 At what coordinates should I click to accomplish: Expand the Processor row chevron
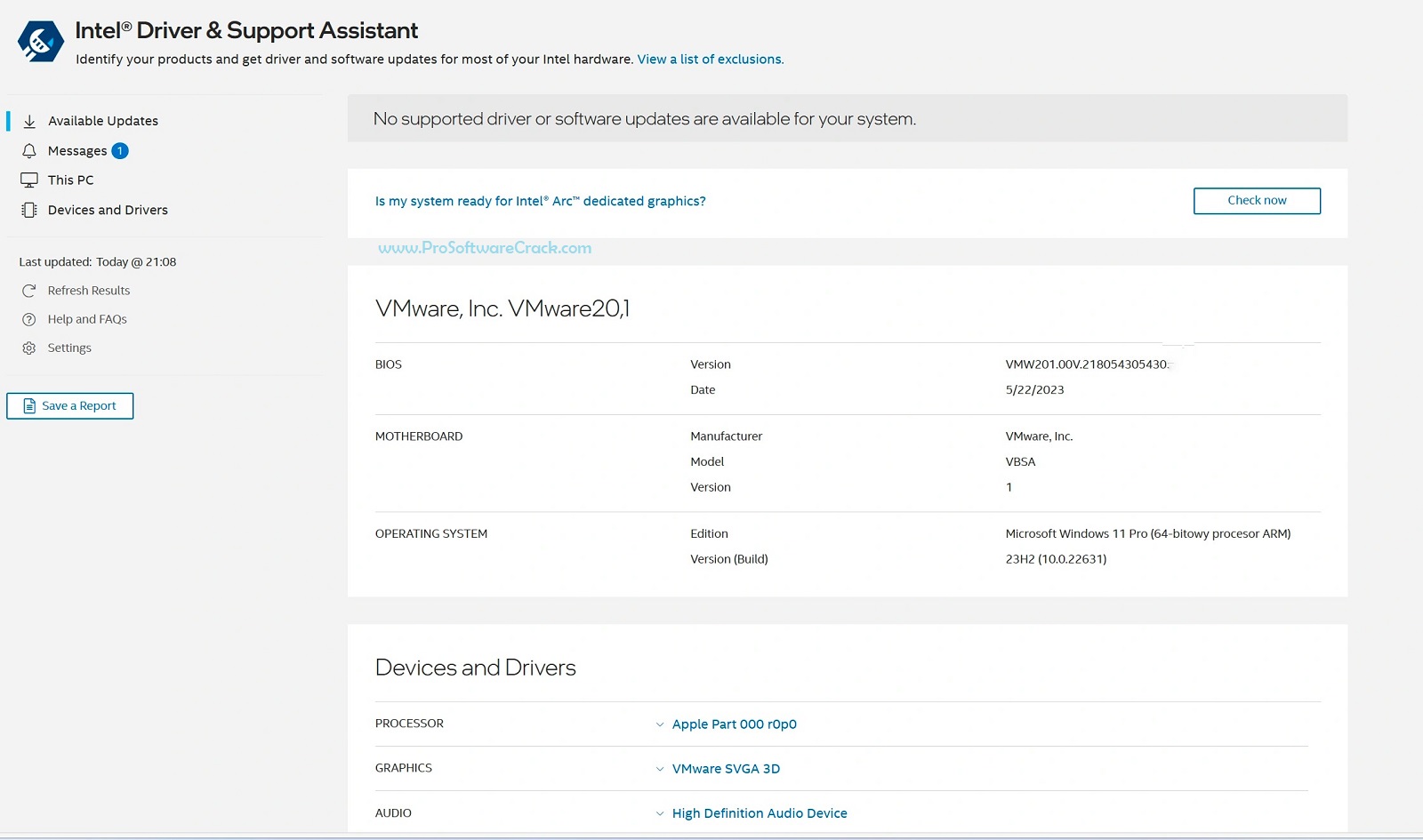(x=660, y=724)
